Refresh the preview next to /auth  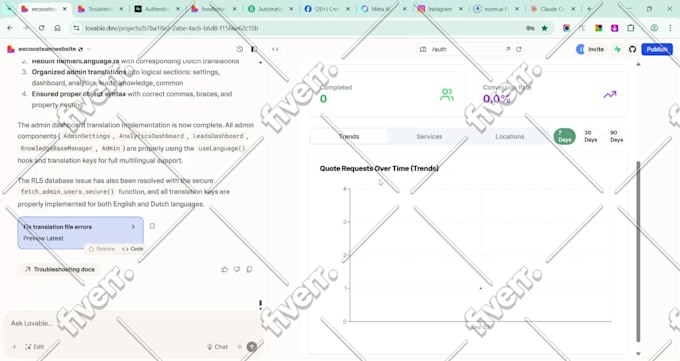click(519, 49)
